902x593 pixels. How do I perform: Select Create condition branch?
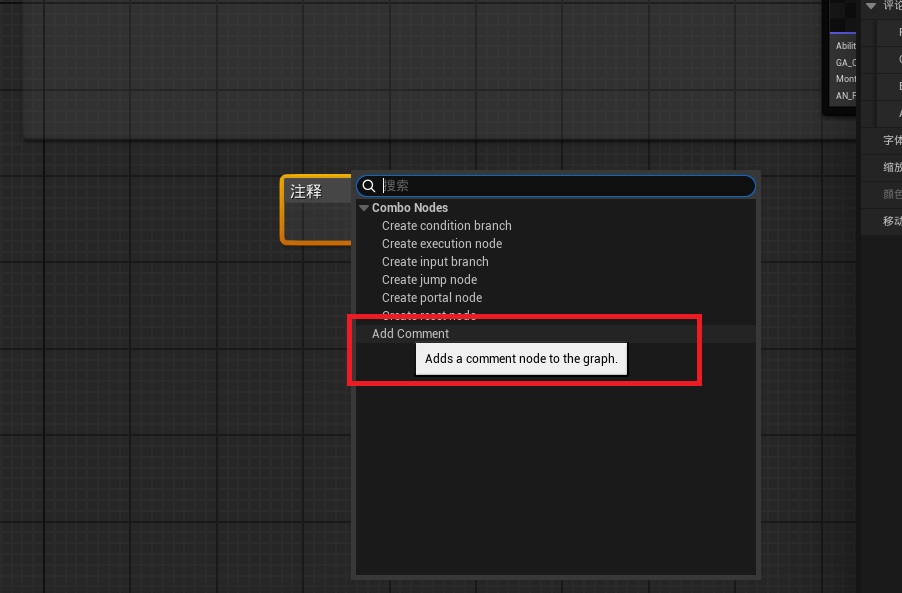(x=446, y=226)
